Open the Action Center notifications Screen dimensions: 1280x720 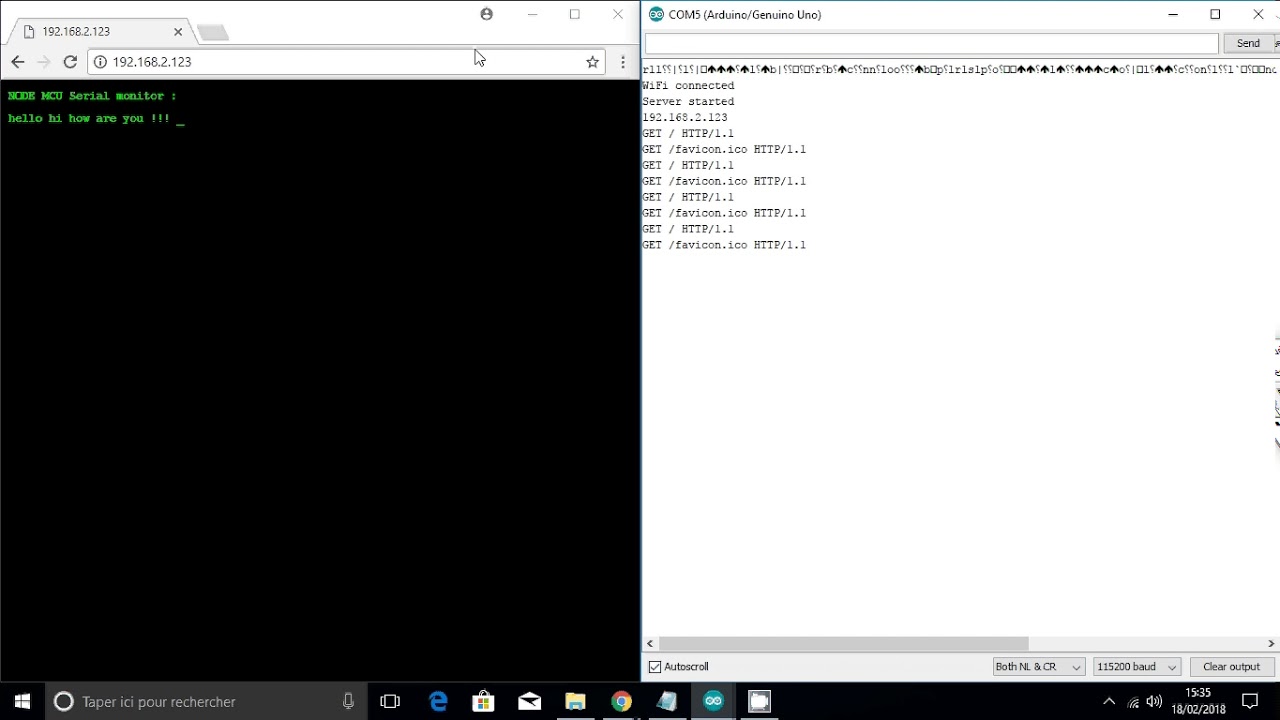tap(1250, 701)
